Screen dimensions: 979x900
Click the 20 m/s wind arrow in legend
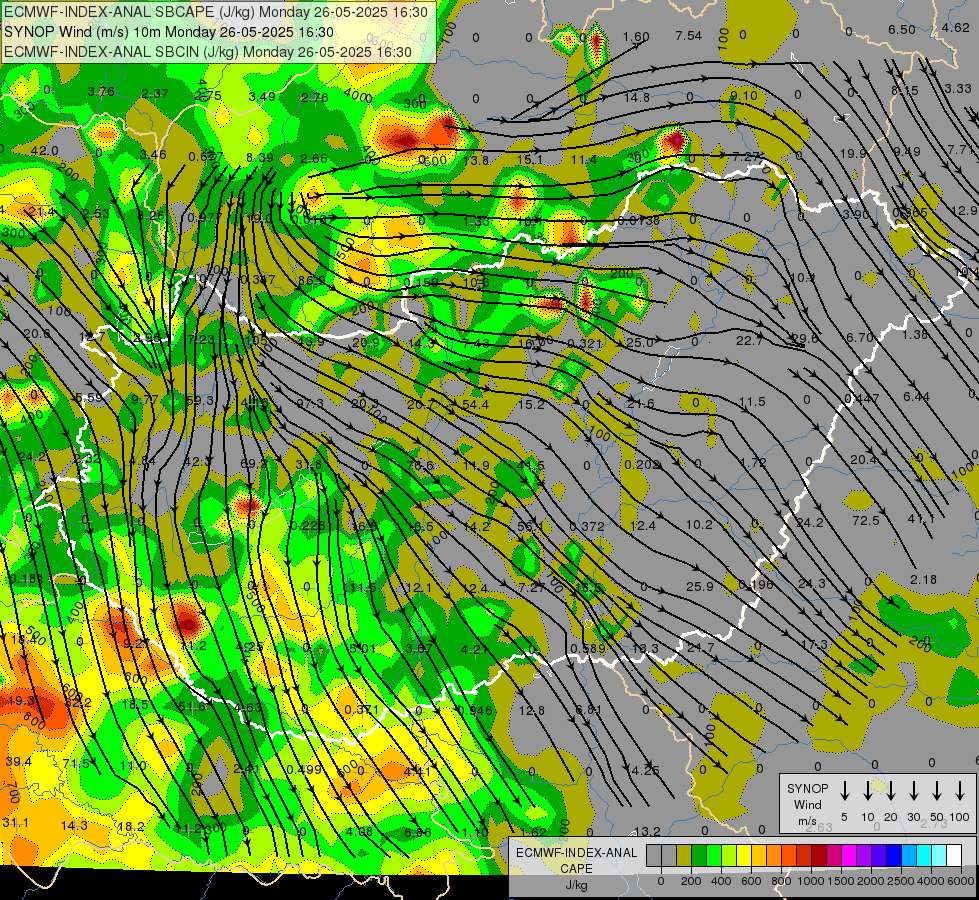pos(890,790)
